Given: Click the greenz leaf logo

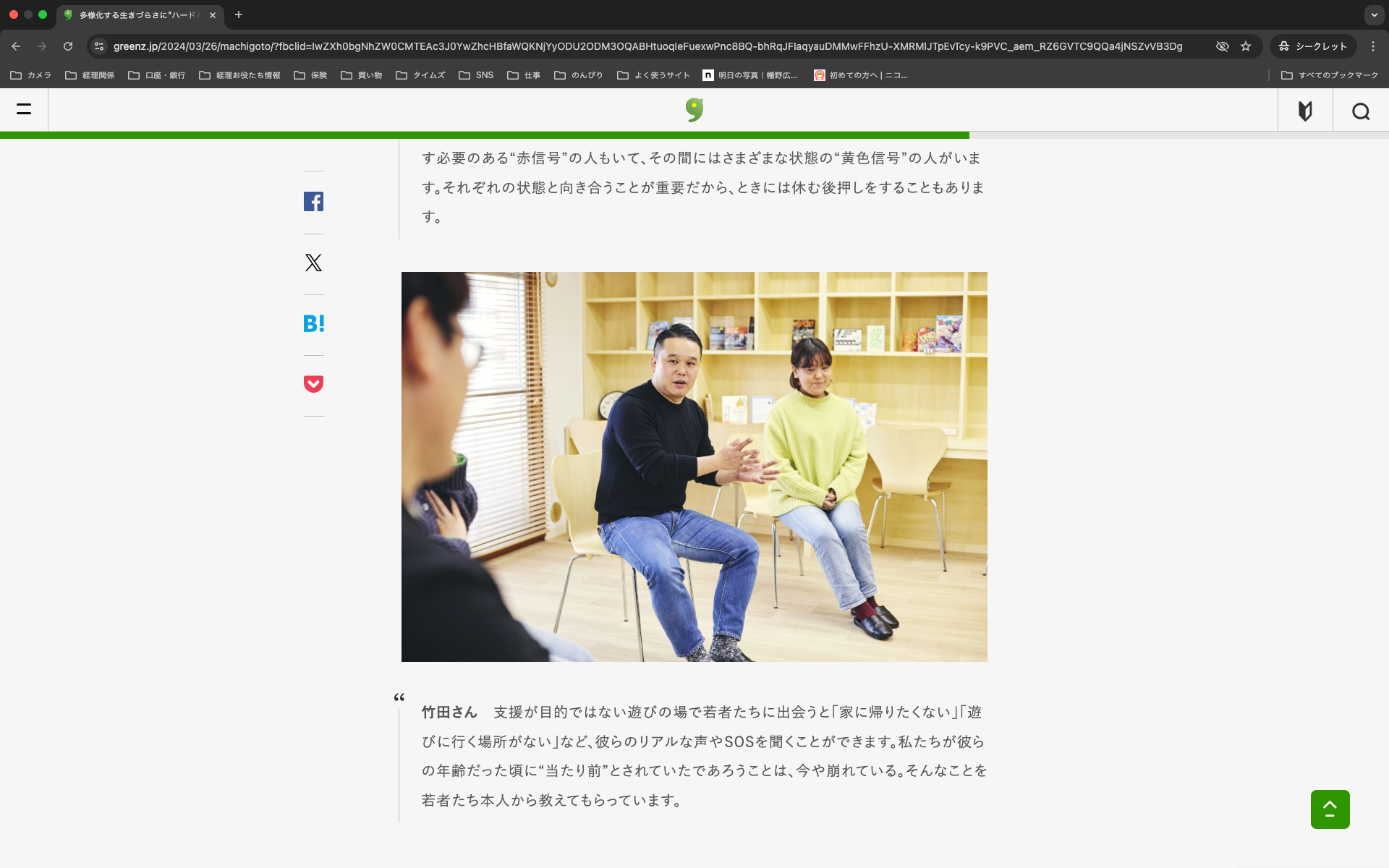Looking at the screenshot, I should pos(694,110).
